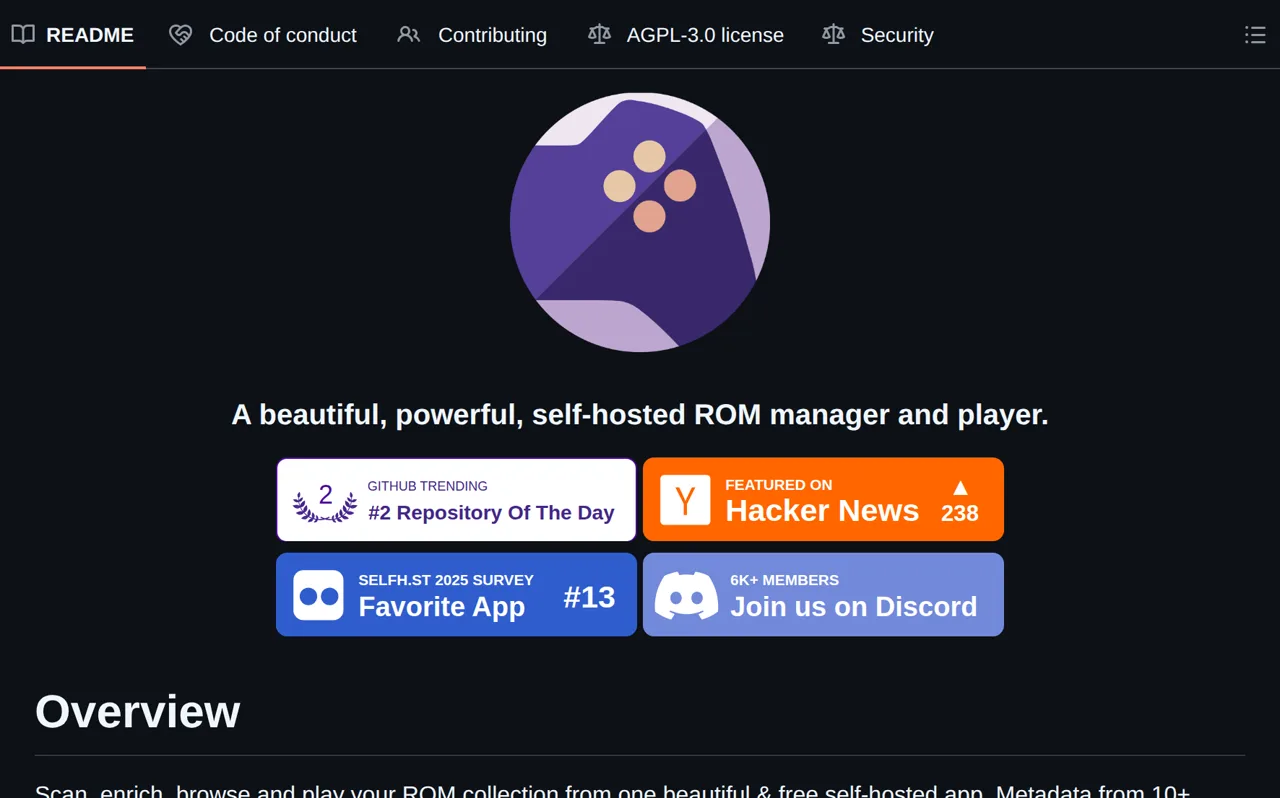1280x798 pixels.
Task: Switch to the Code of conduct tab
Action: tap(263, 35)
